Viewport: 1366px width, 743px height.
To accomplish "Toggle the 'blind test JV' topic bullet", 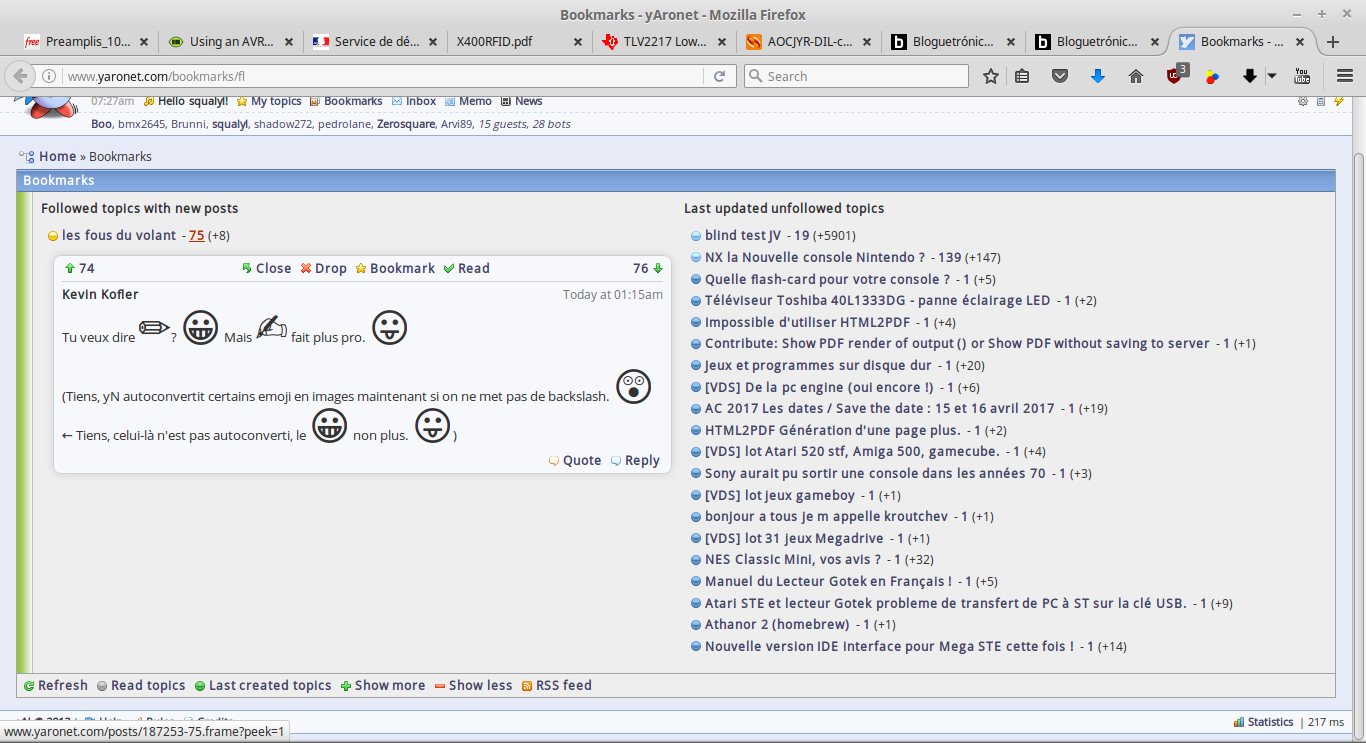I will pyautogui.click(x=696, y=236).
